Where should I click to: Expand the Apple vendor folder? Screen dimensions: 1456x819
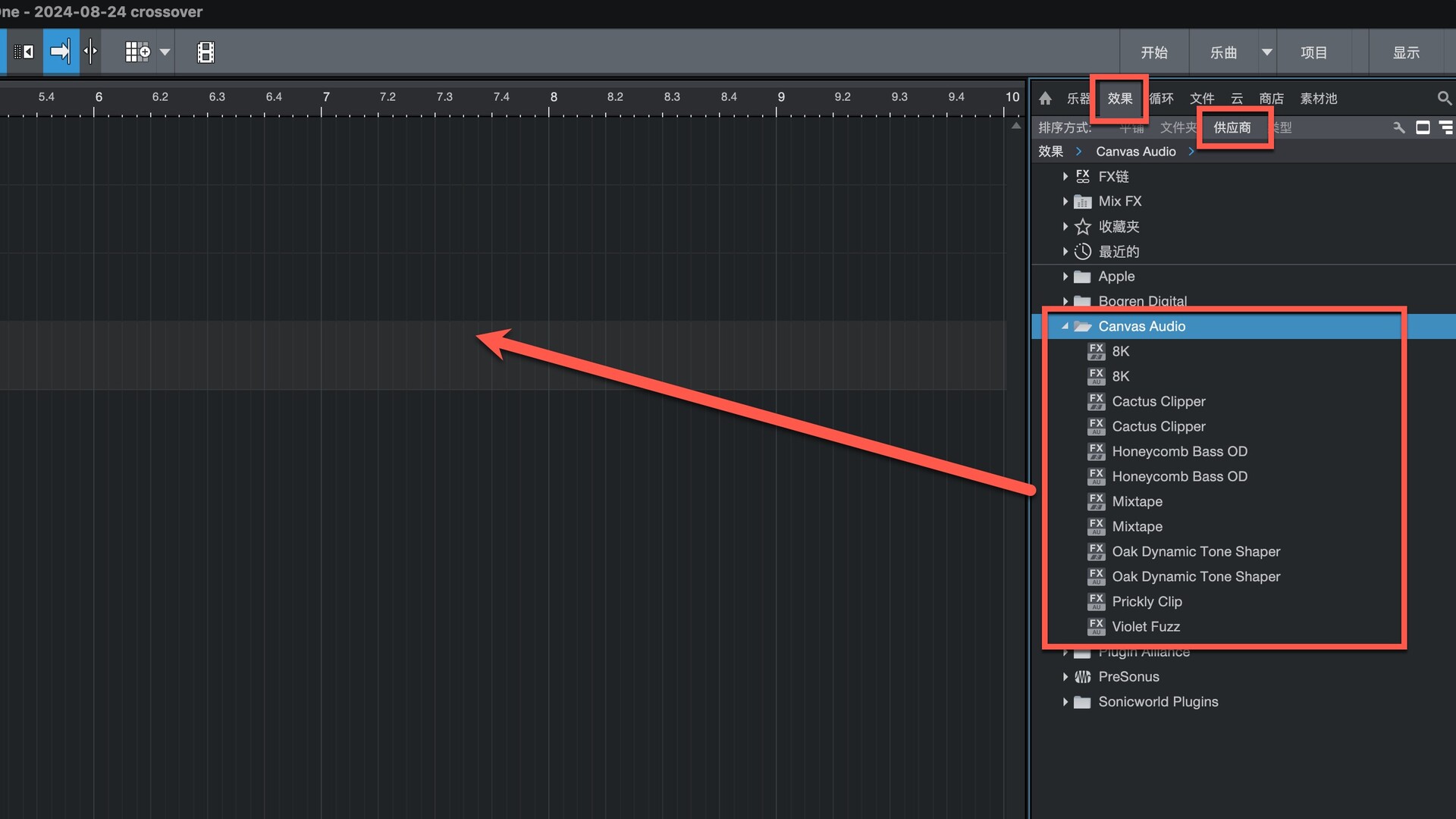1065,277
